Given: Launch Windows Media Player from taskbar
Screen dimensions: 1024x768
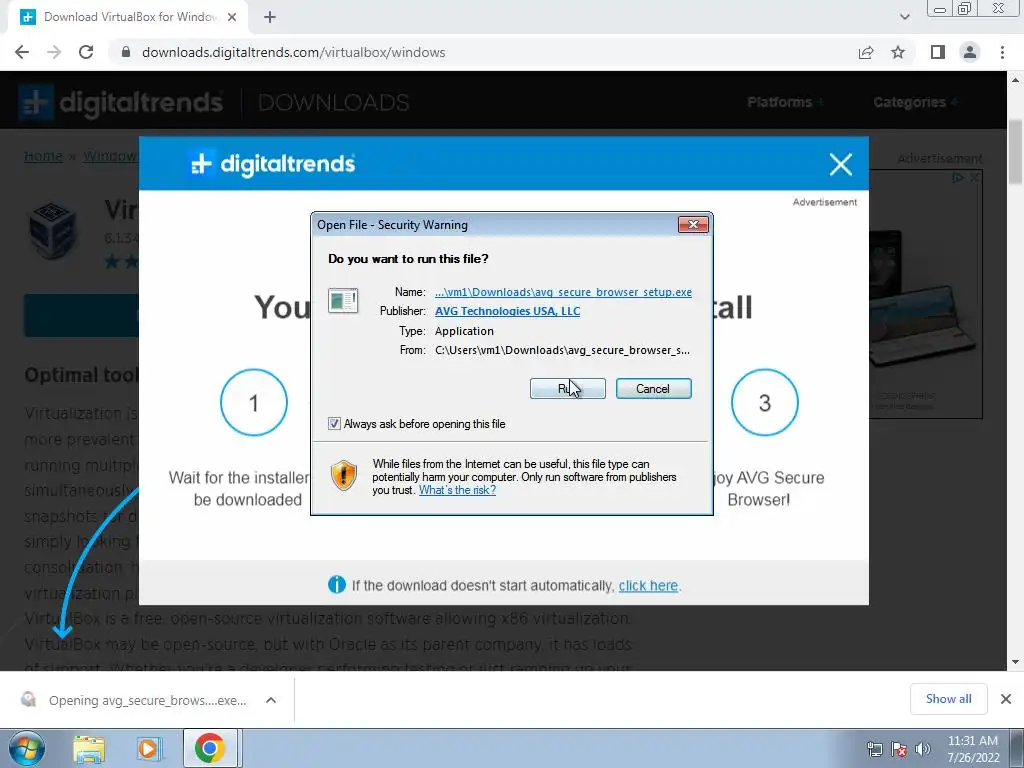Looking at the screenshot, I should (x=149, y=748).
